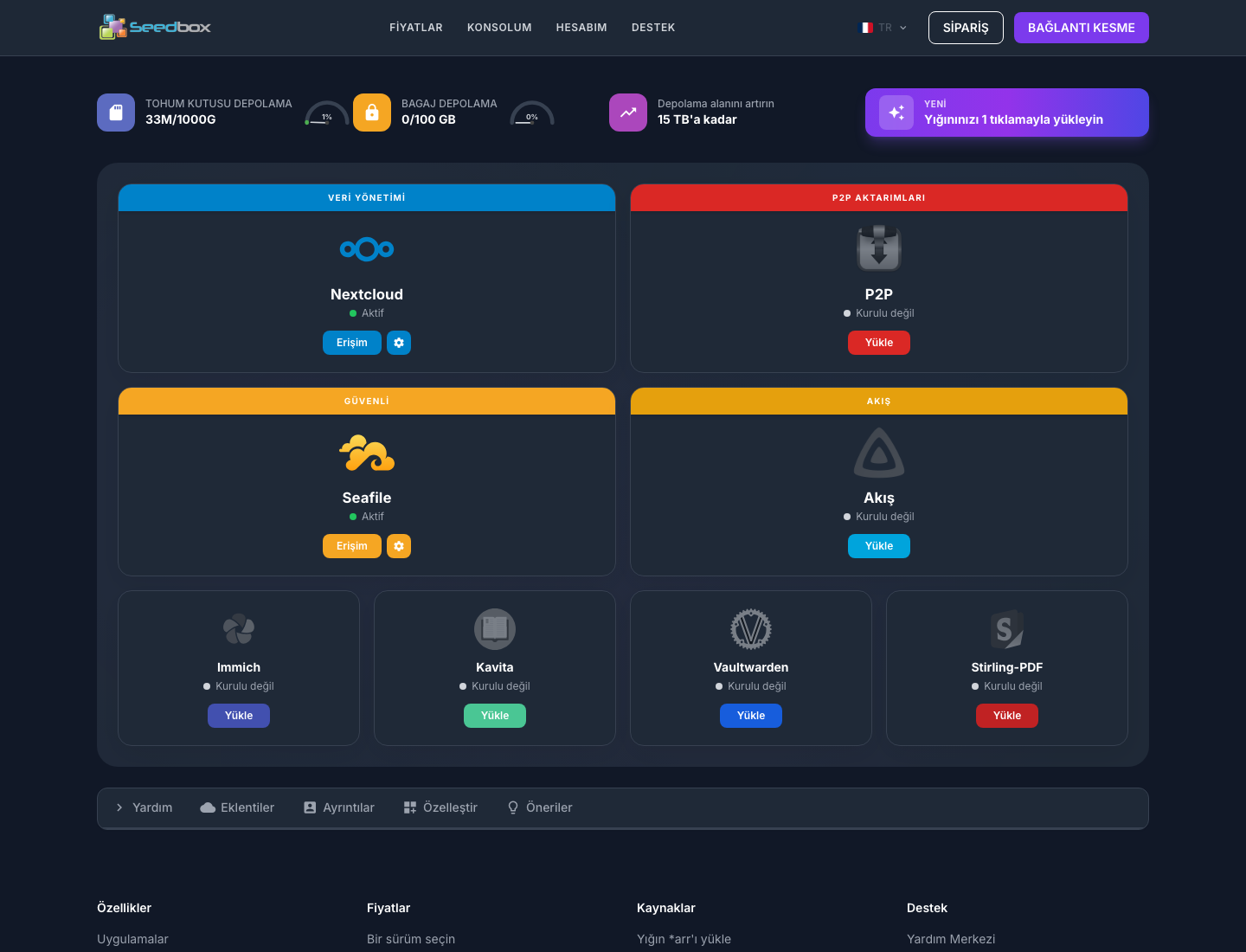Click the Kavita book icon
Image resolution: width=1246 pixels, height=952 pixels.
(x=495, y=629)
